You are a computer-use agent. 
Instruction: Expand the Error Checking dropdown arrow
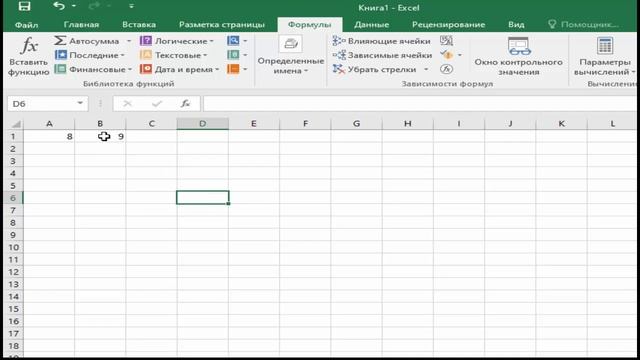click(460, 55)
